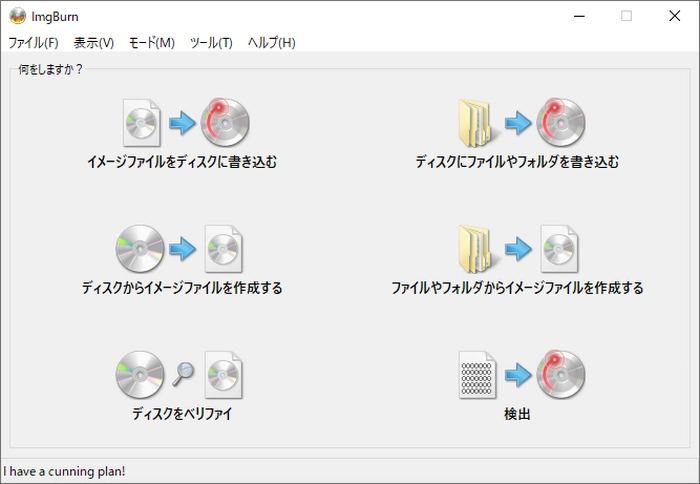Click the disc icon above ディスクをベリファイ
The width and height of the screenshot is (700, 484).
(140, 375)
